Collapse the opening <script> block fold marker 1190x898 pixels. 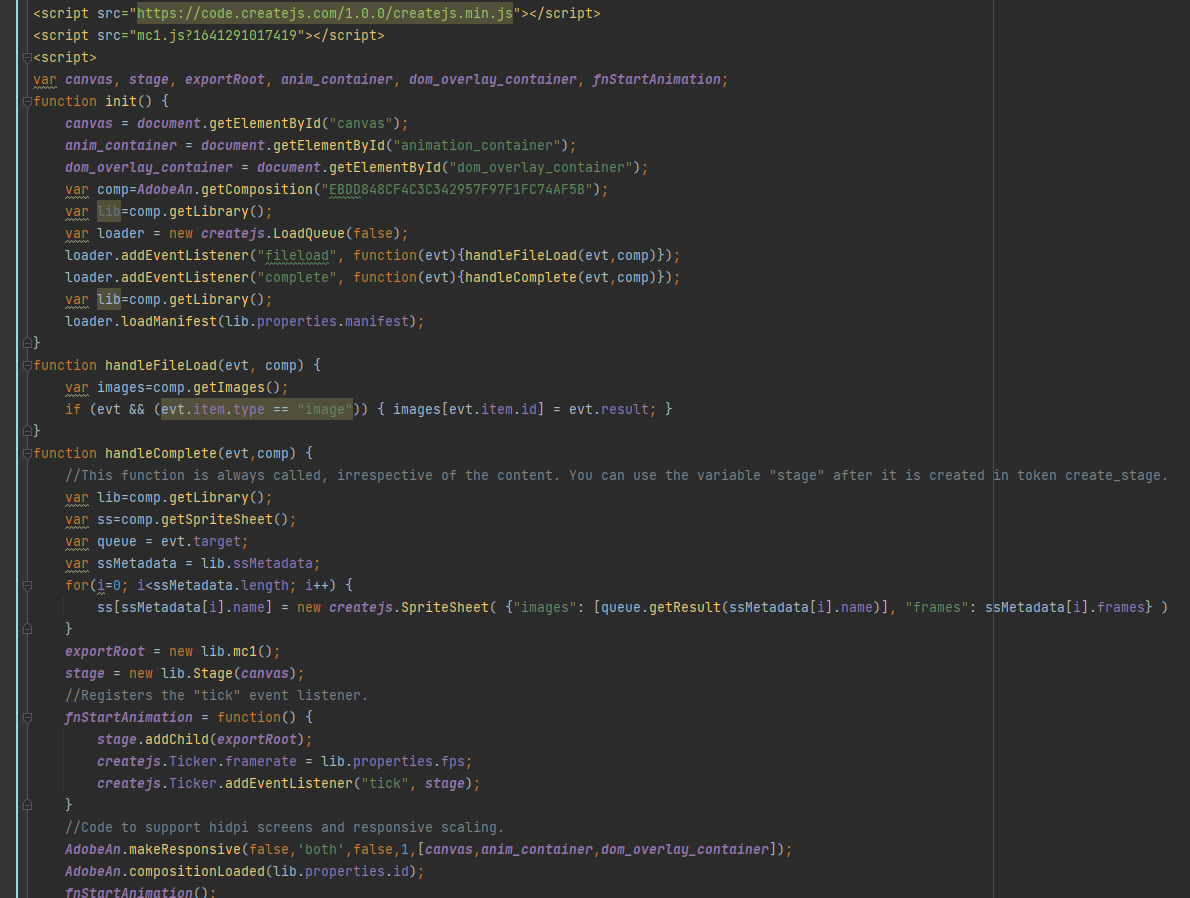(27, 58)
